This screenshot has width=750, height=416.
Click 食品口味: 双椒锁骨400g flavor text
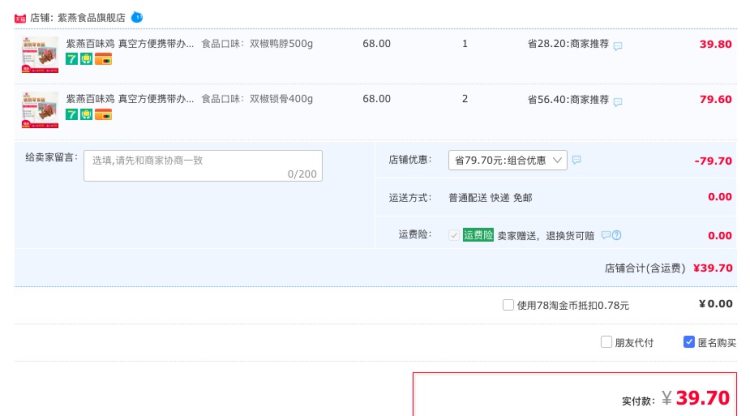257,99
